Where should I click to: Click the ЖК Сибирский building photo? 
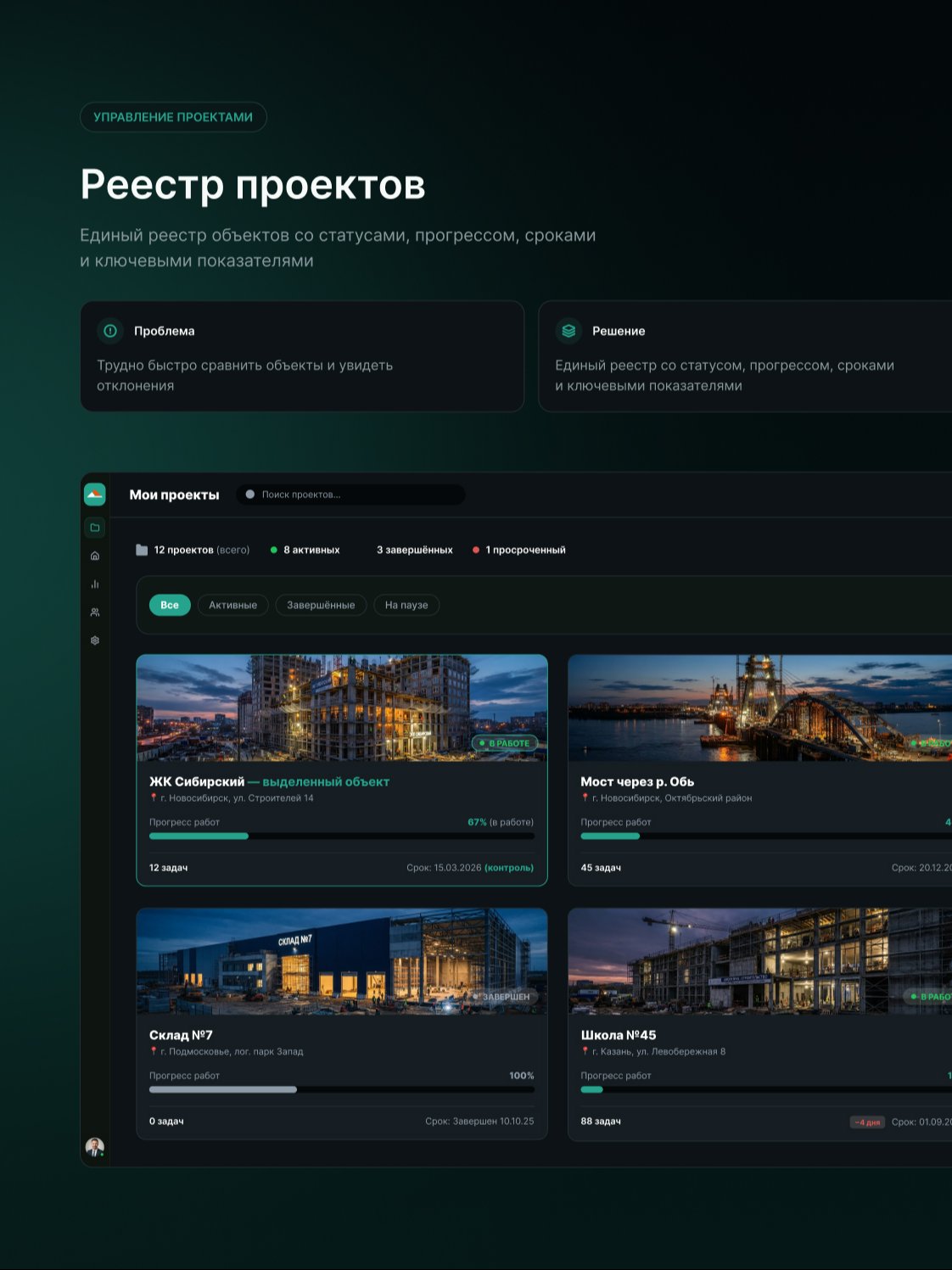(x=342, y=708)
